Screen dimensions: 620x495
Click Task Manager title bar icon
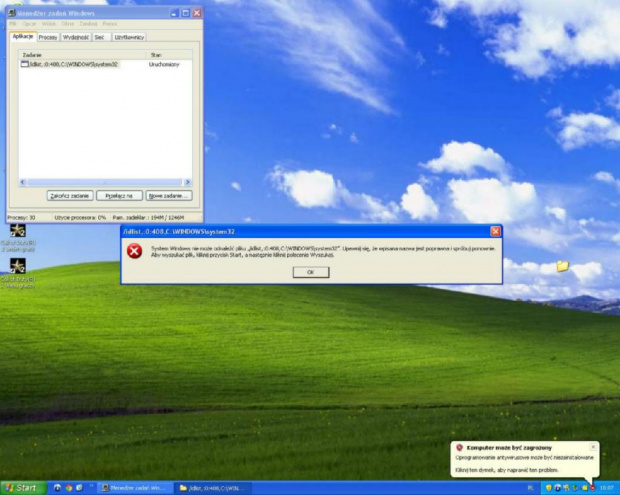pos(11,13)
